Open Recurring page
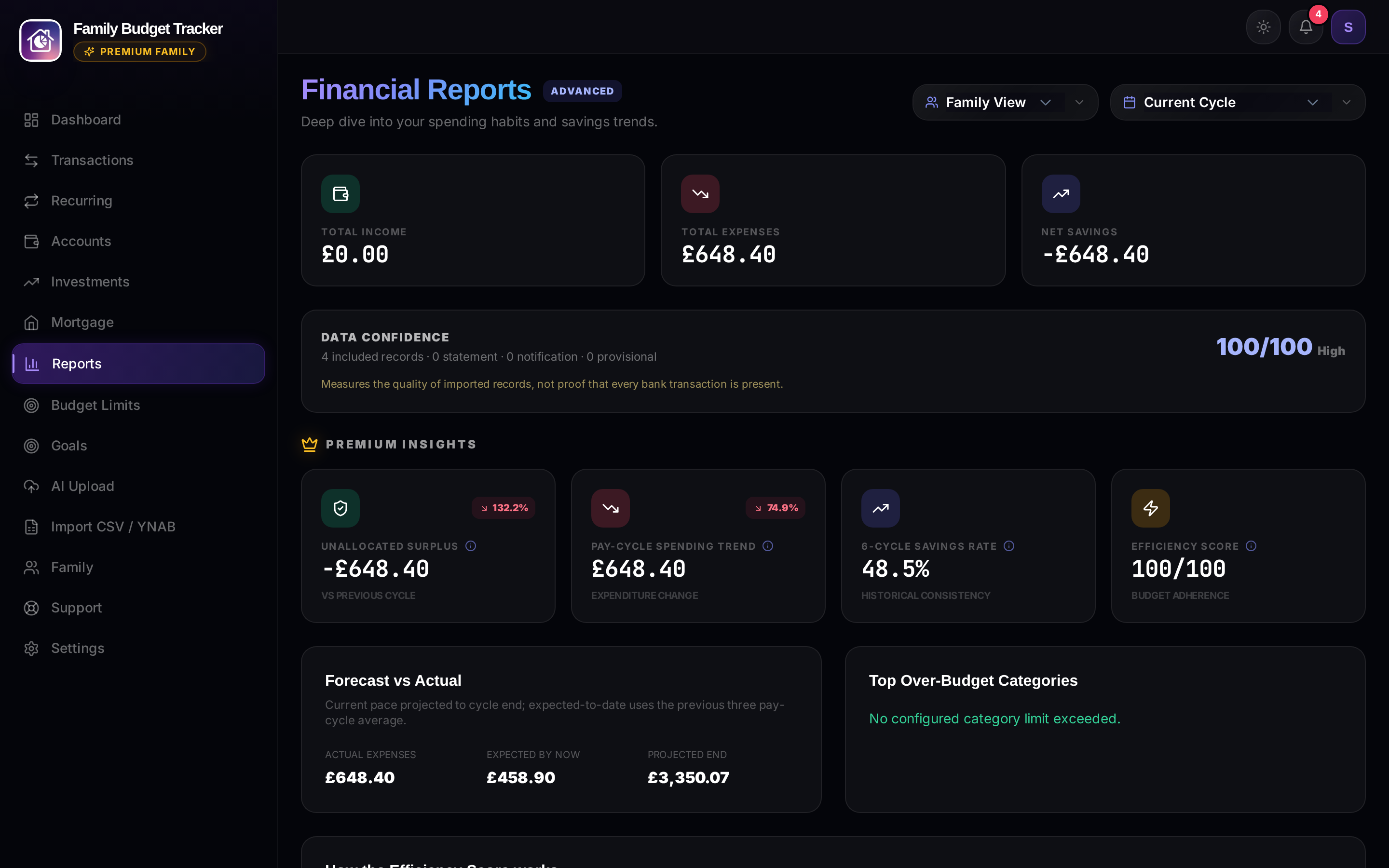This screenshot has height=868, width=1389. [138, 200]
